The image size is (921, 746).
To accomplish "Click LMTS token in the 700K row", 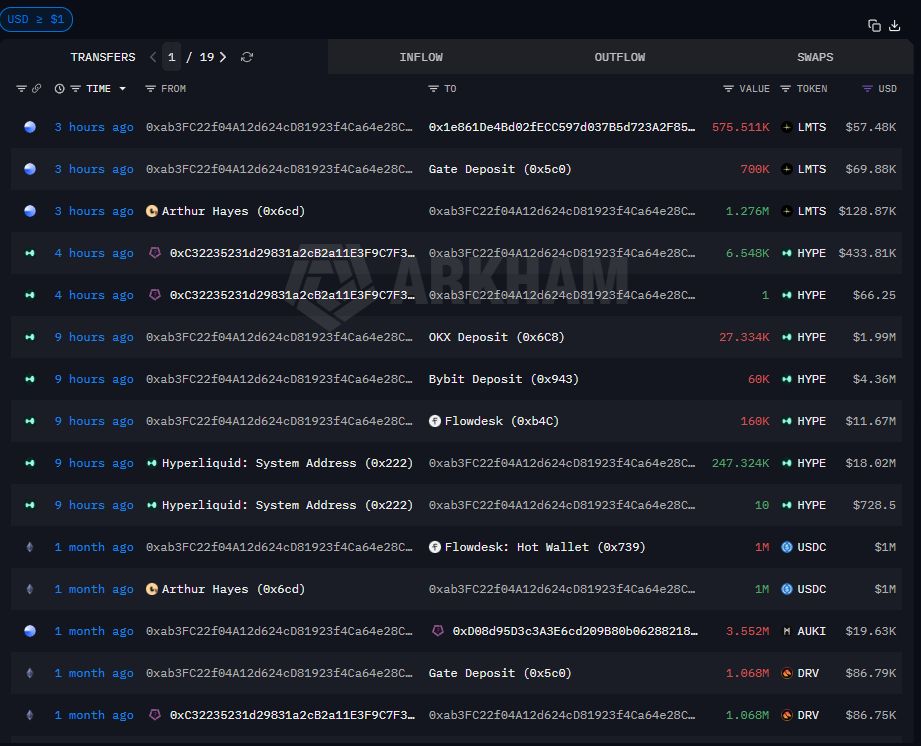I will coord(812,169).
